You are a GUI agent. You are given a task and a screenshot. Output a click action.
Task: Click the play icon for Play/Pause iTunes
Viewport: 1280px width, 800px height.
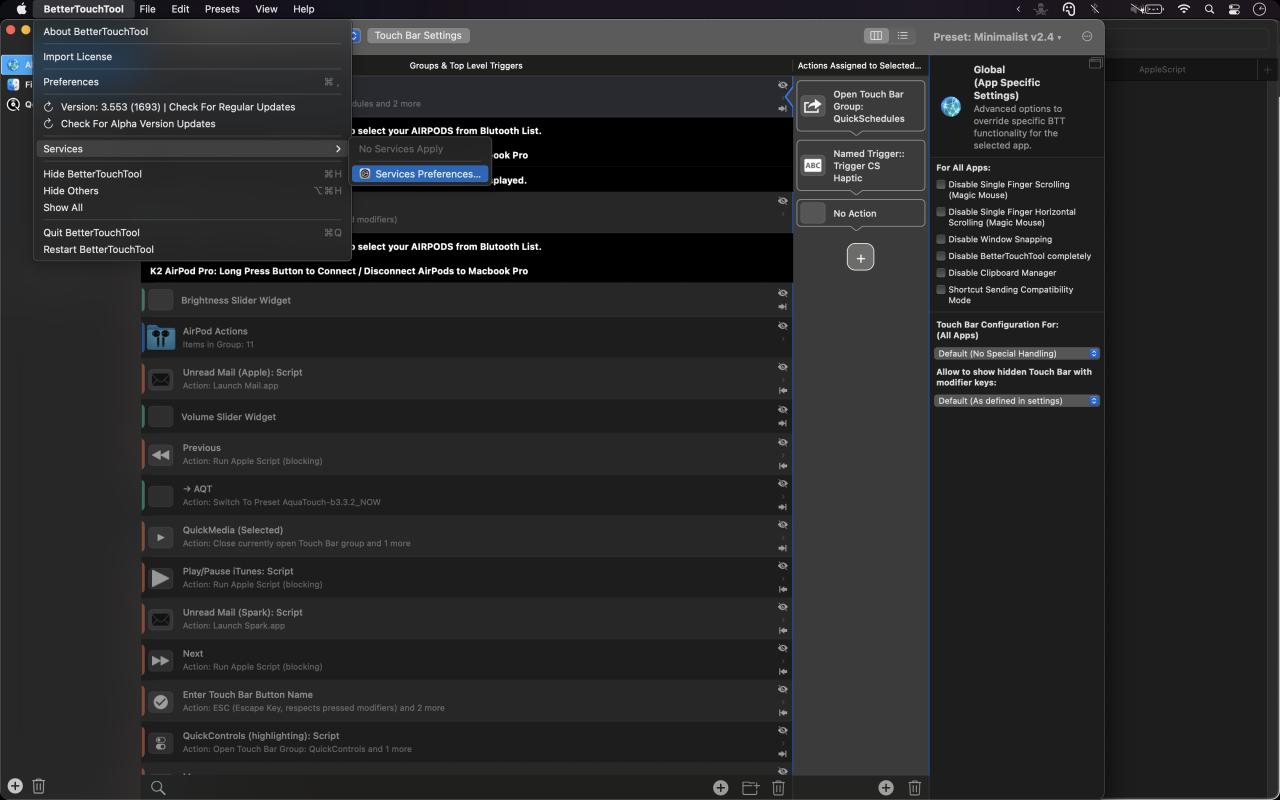161,578
